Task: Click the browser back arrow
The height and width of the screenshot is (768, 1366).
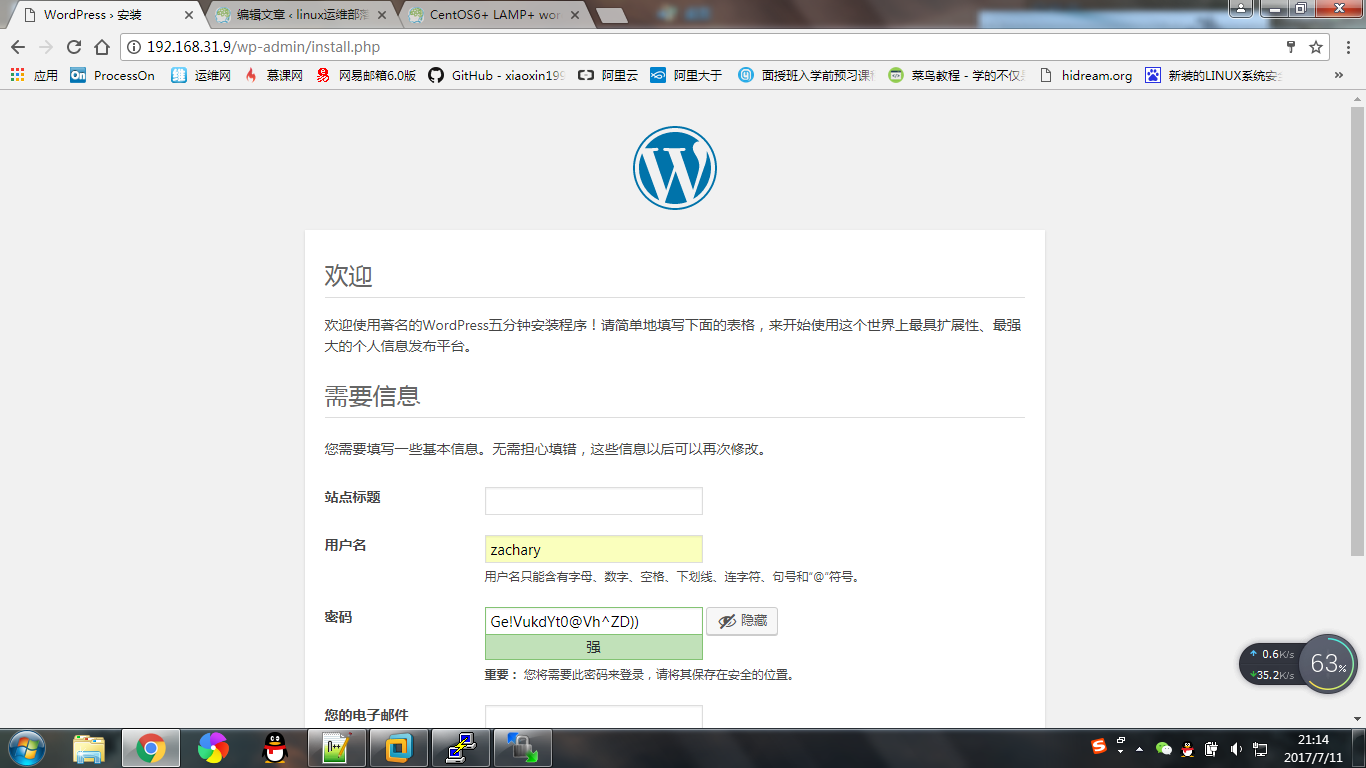Action: click(18, 47)
